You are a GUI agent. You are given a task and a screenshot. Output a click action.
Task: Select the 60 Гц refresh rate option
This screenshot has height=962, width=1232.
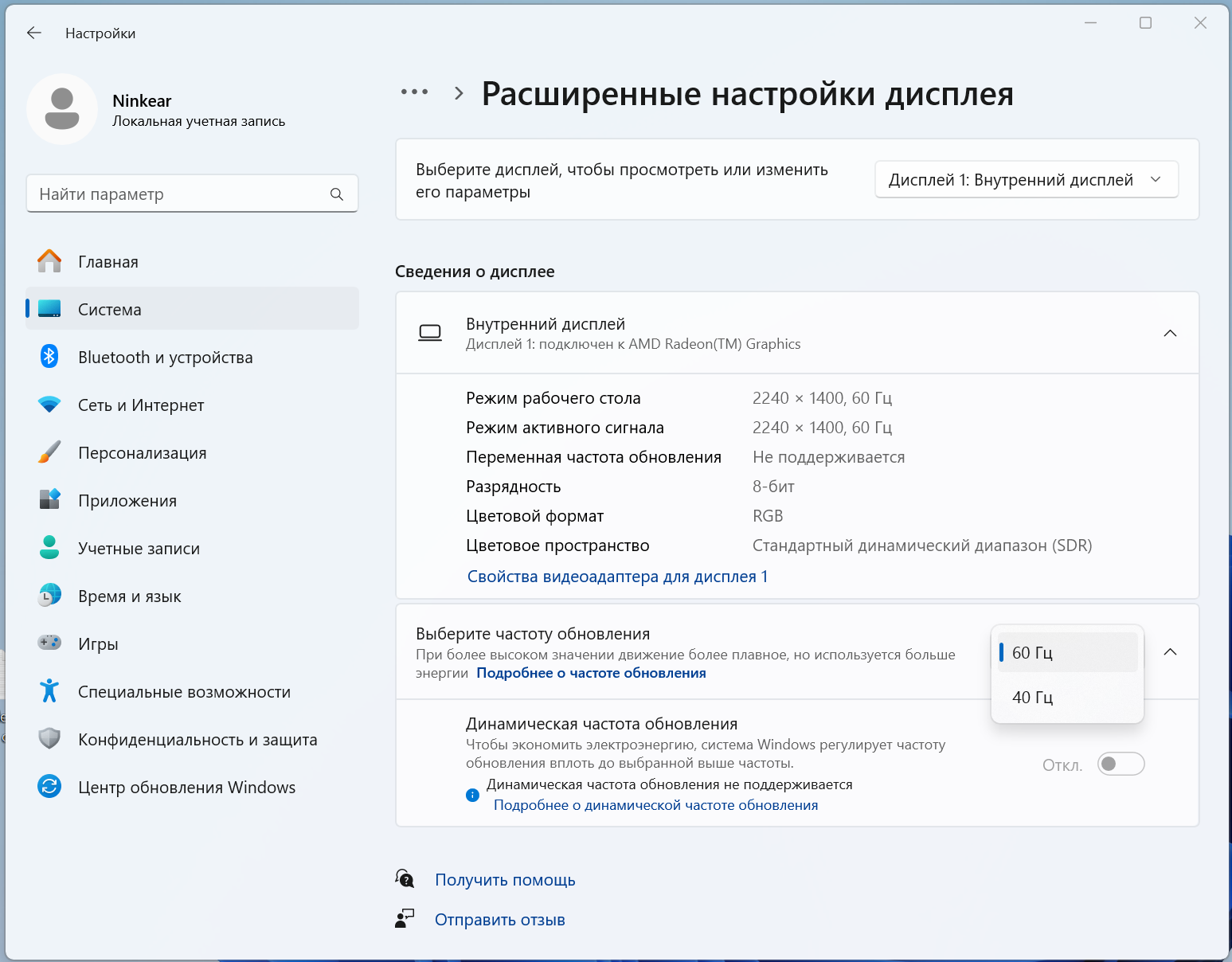1033,653
